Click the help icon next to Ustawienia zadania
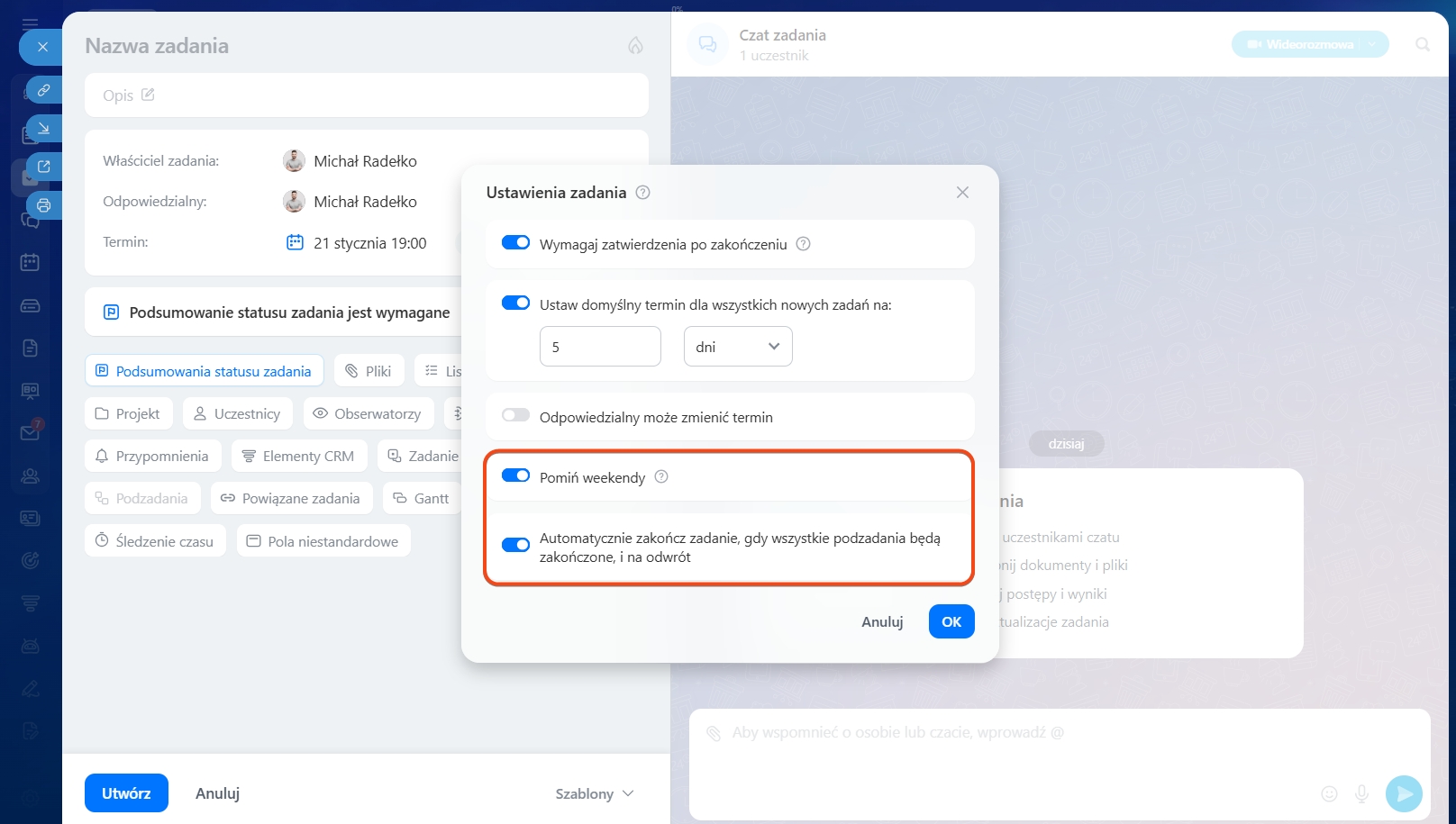 point(642,193)
